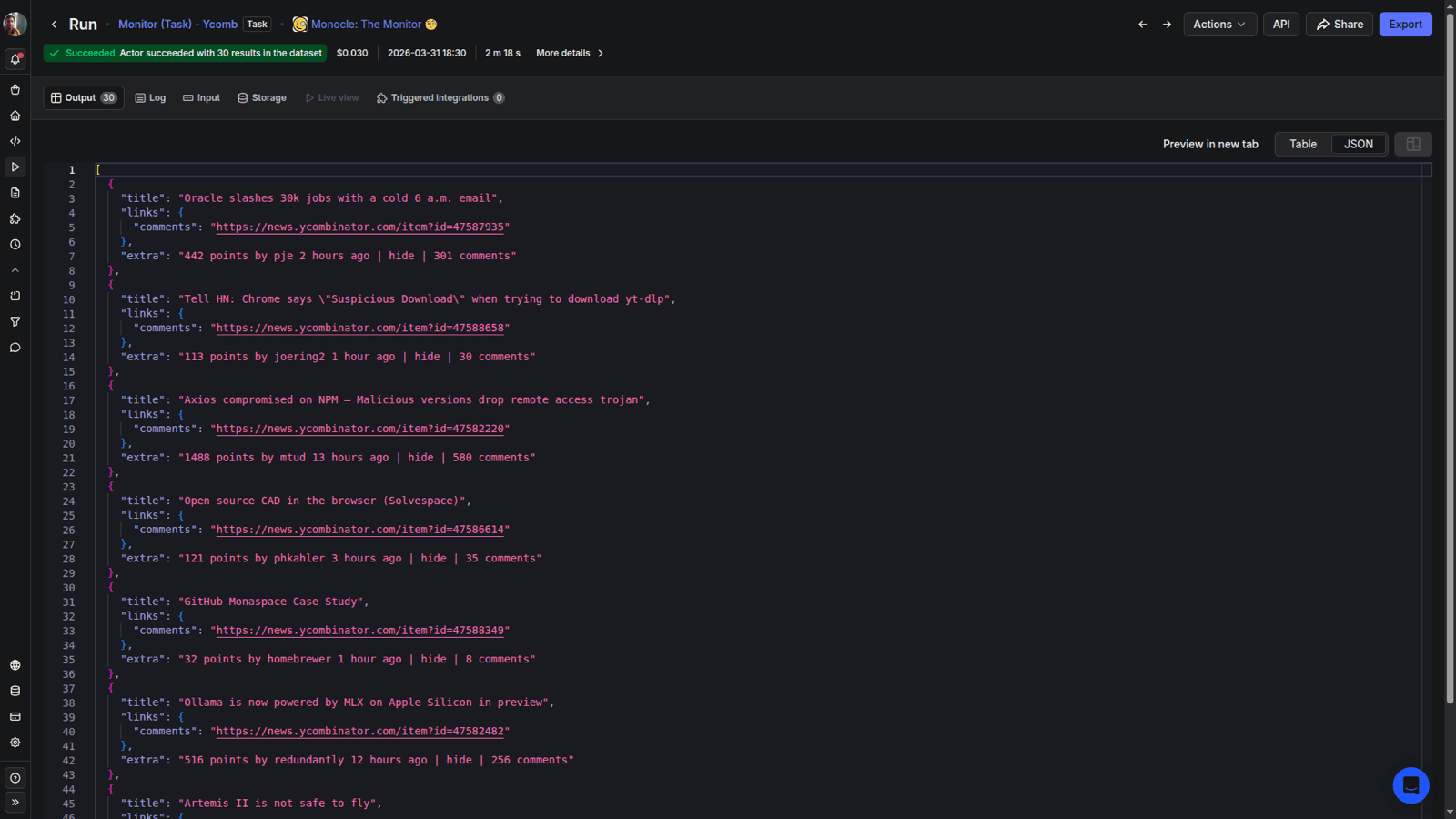
Task: Click the run duration 2 m 18 s
Action: coord(502,53)
